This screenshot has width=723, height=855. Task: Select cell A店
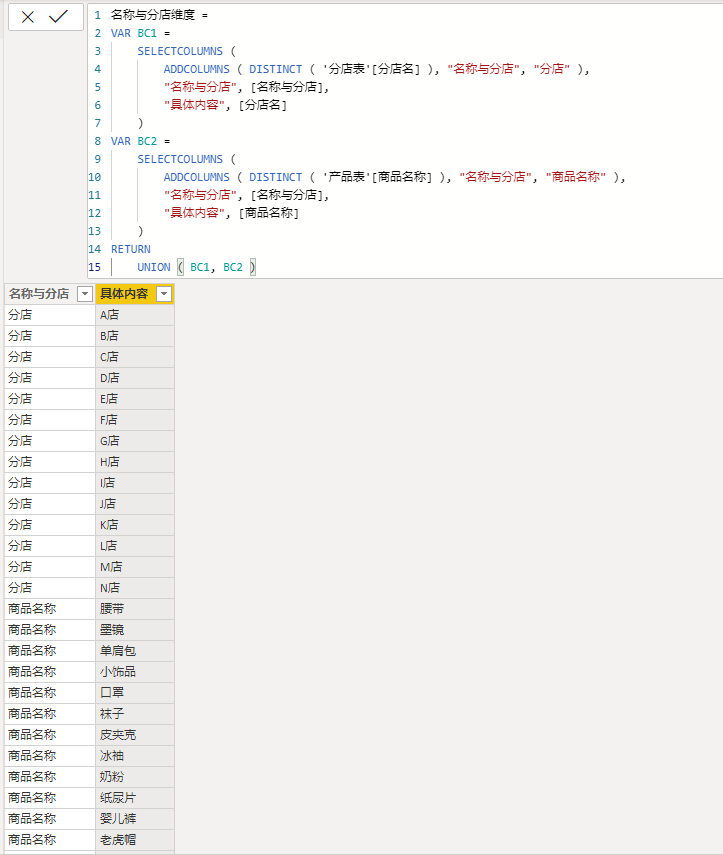tap(135, 315)
